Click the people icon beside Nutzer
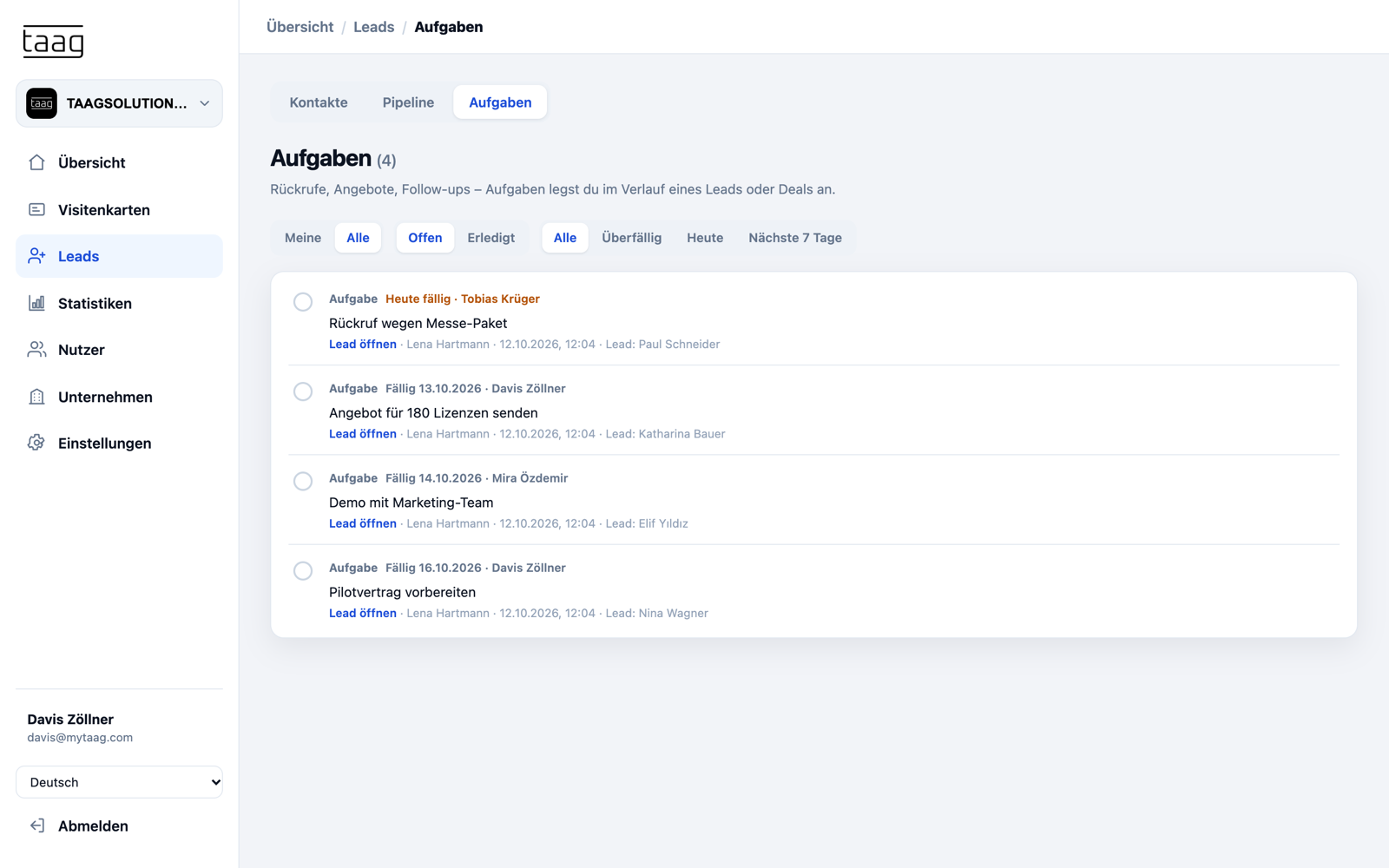Image resolution: width=1389 pixels, height=868 pixels. (36, 350)
